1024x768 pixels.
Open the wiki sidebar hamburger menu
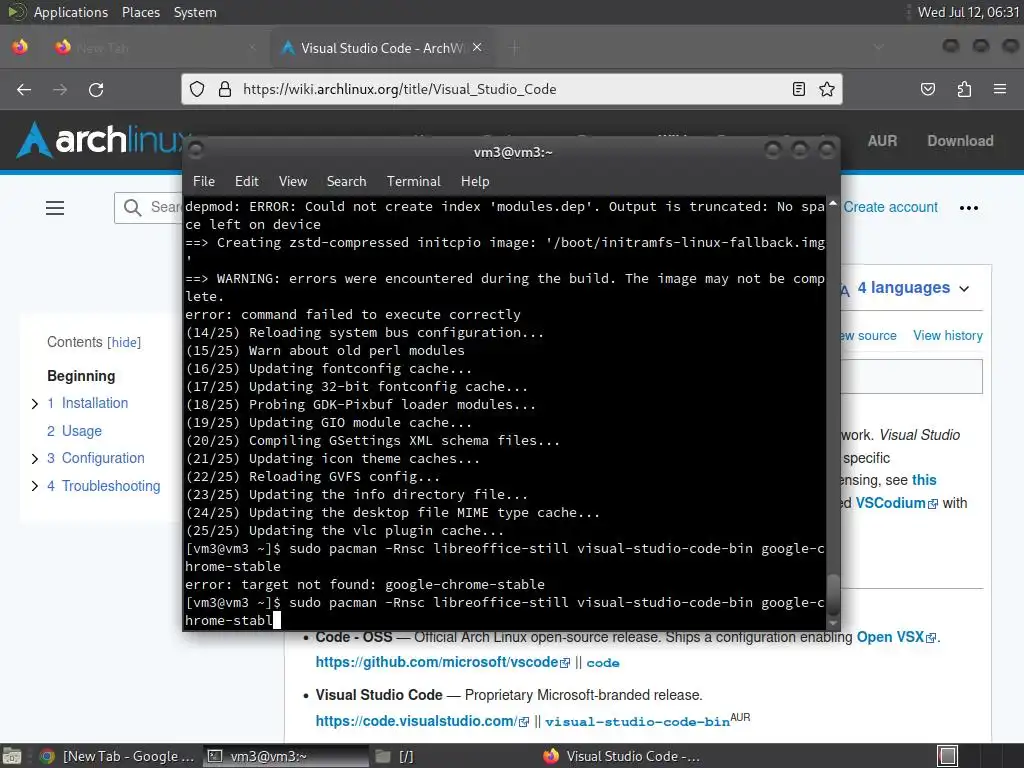click(x=55, y=208)
